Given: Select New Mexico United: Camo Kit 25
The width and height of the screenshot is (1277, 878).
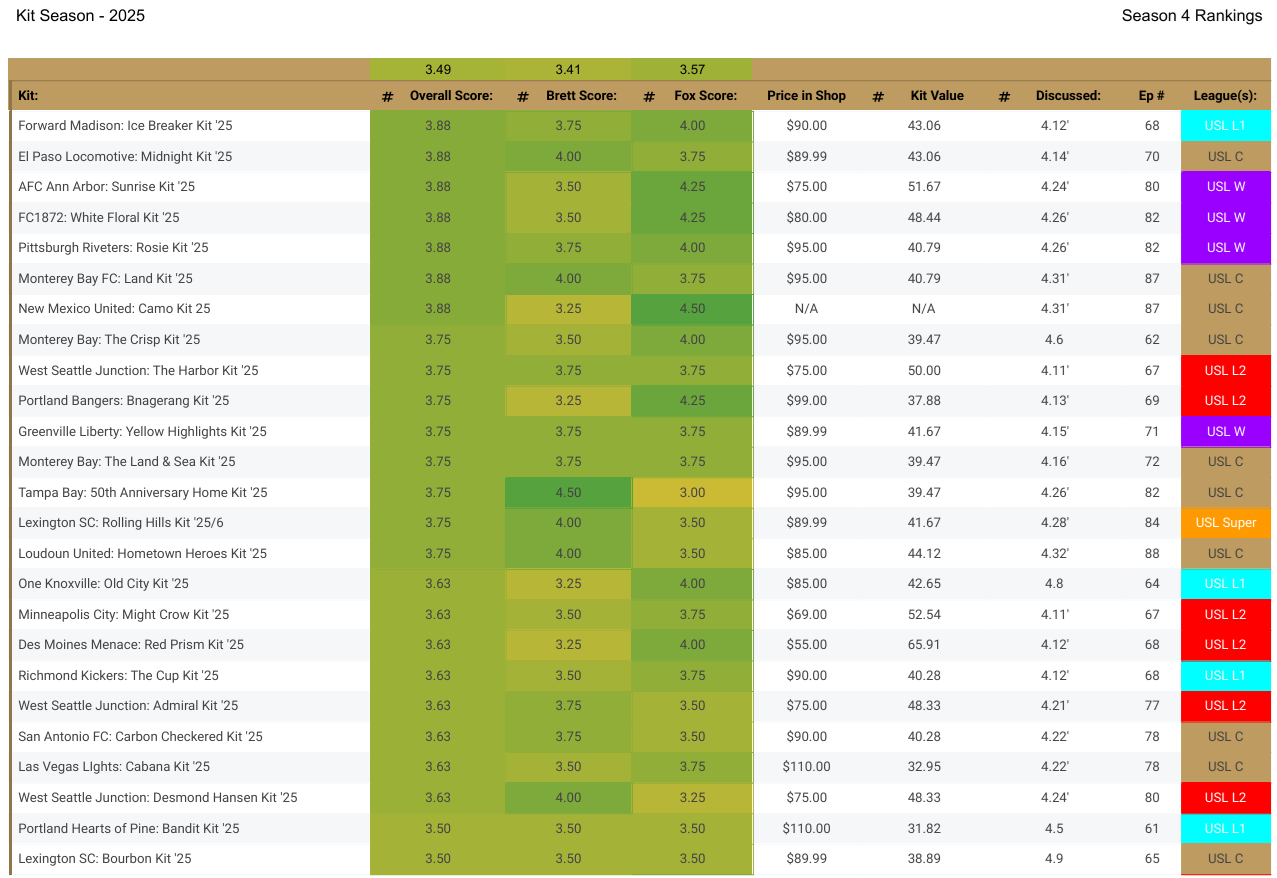Looking at the screenshot, I should [x=114, y=309].
